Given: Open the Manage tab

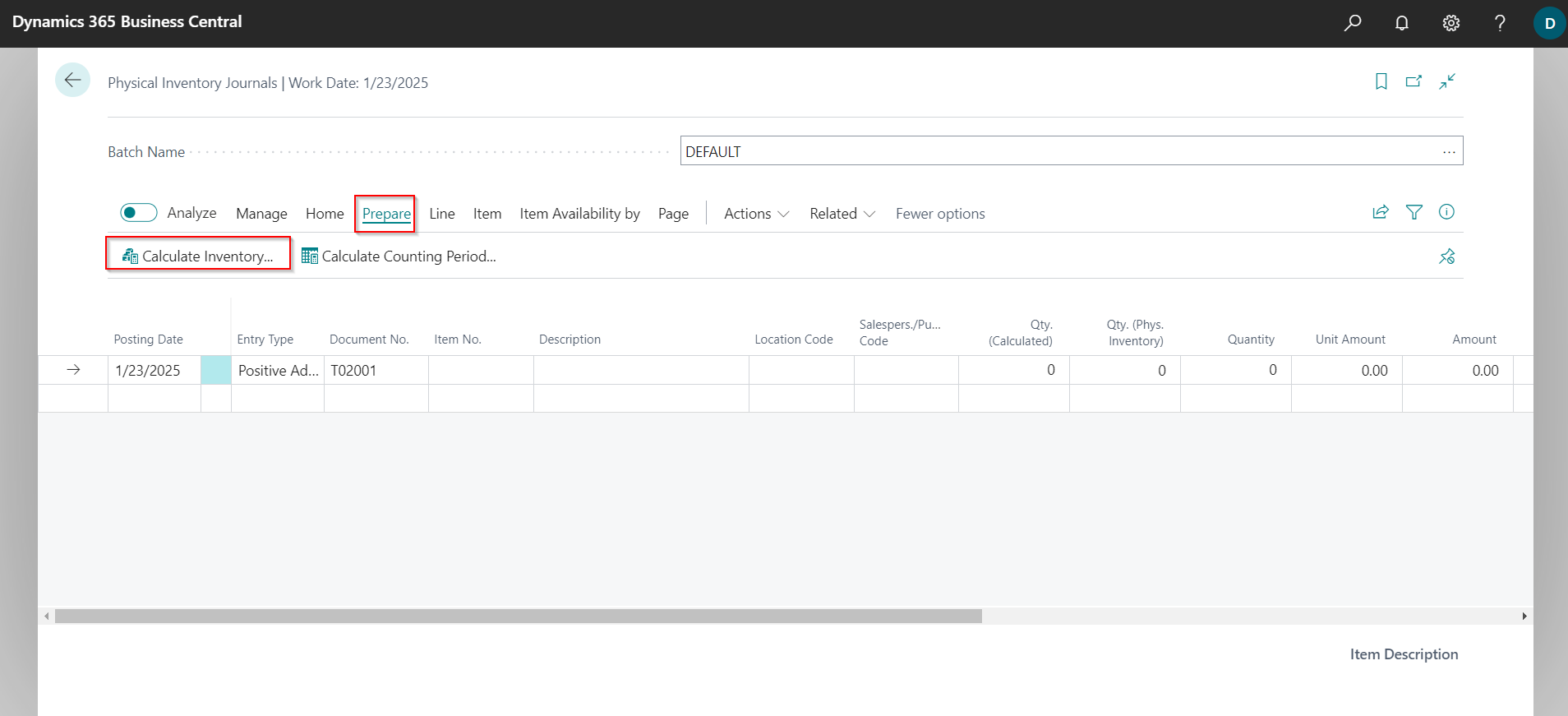Looking at the screenshot, I should pyautogui.click(x=261, y=214).
